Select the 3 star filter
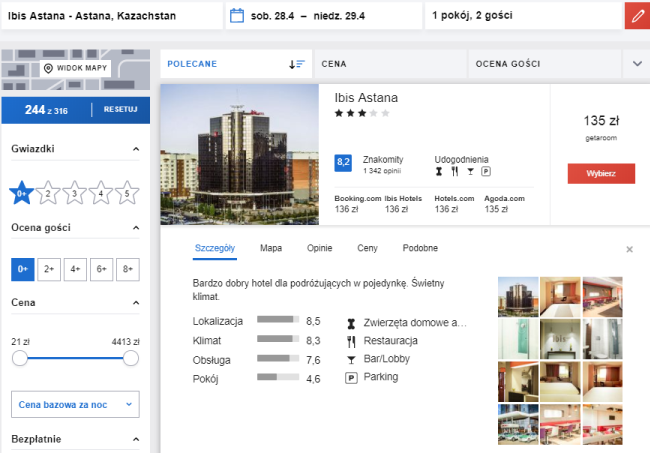The height and width of the screenshot is (453, 650). pyautogui.click(x=75, y=193)
